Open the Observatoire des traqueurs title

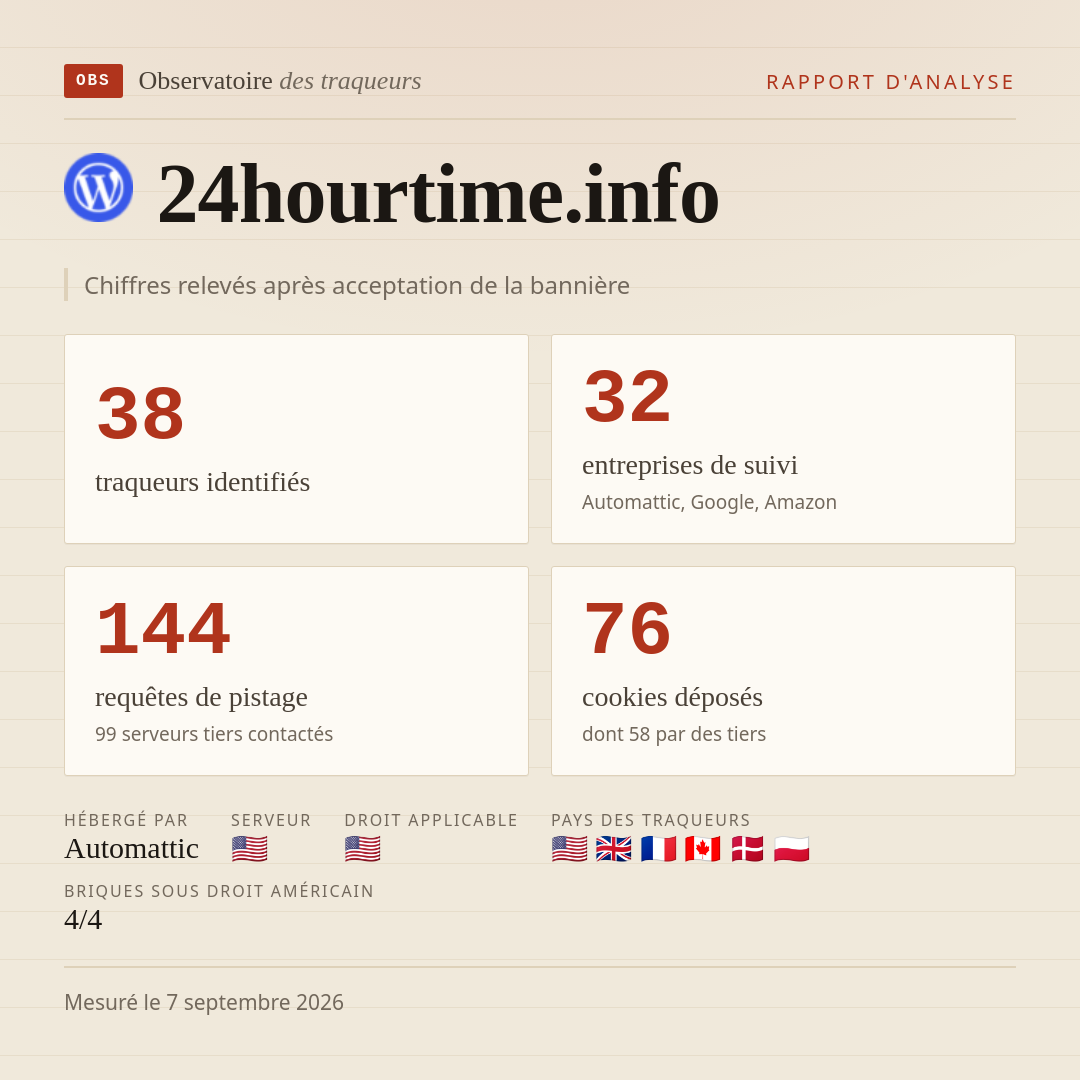coord(280,81)
